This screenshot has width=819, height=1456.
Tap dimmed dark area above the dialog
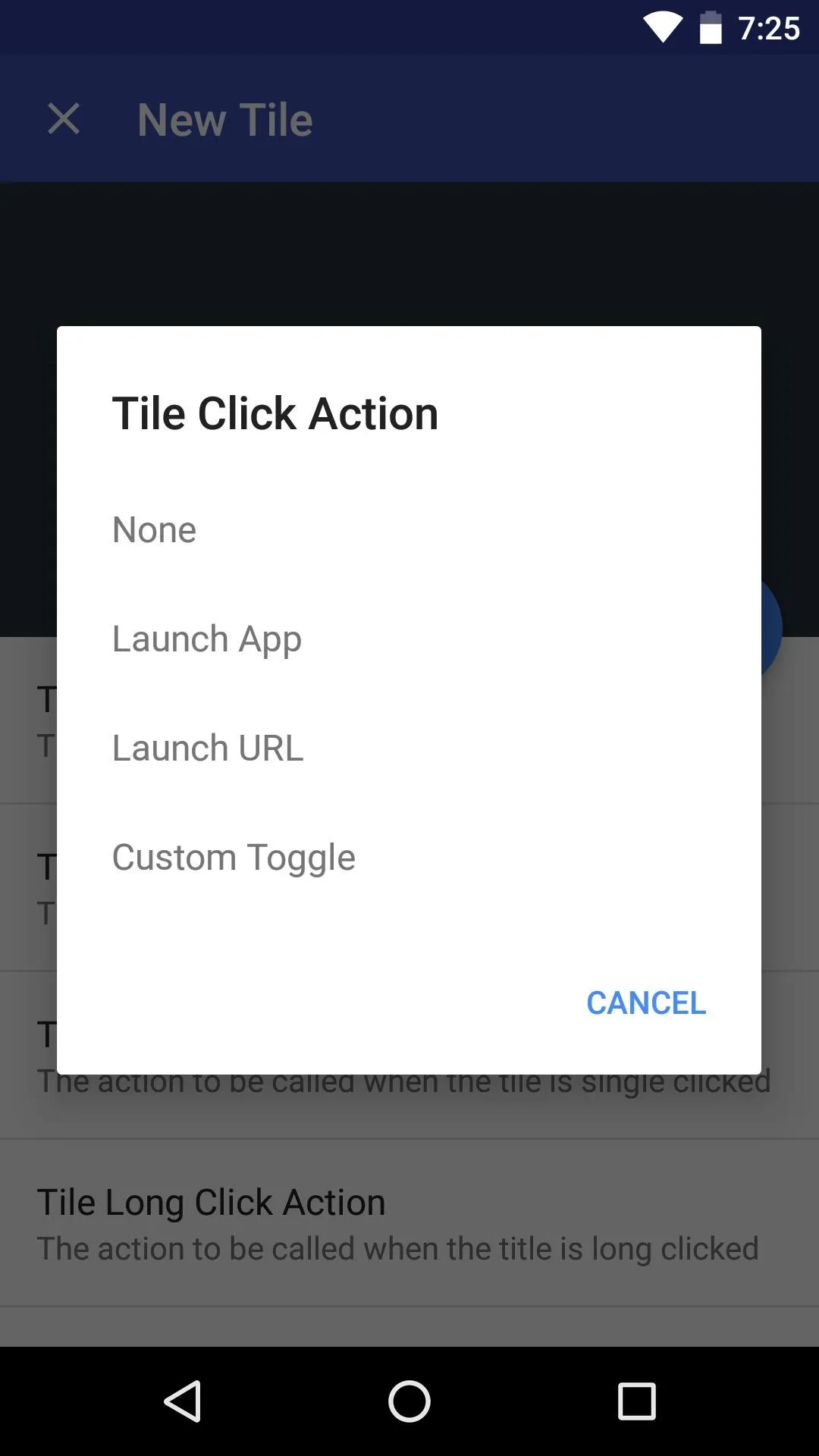tap(409, 254)
